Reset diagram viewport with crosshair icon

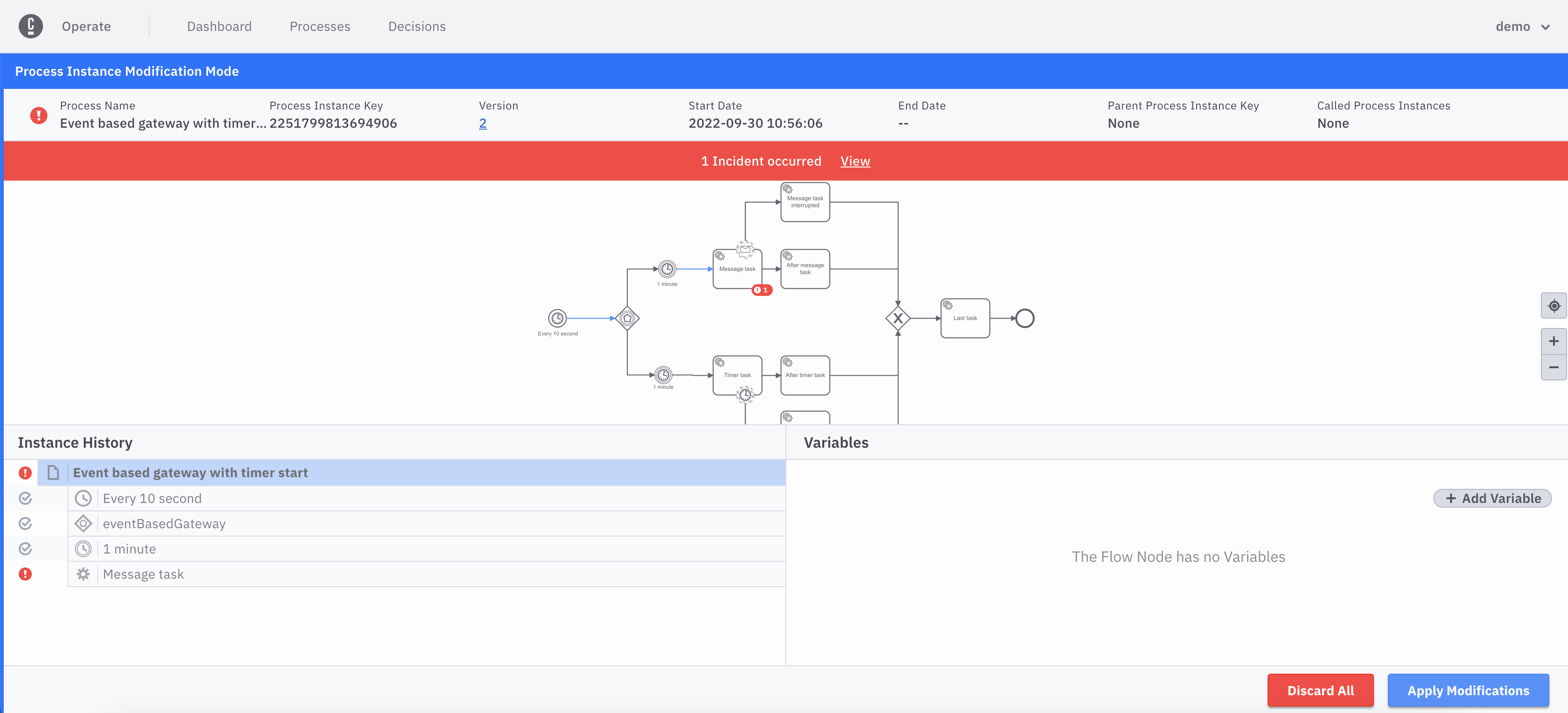(x=1553, y=306)
